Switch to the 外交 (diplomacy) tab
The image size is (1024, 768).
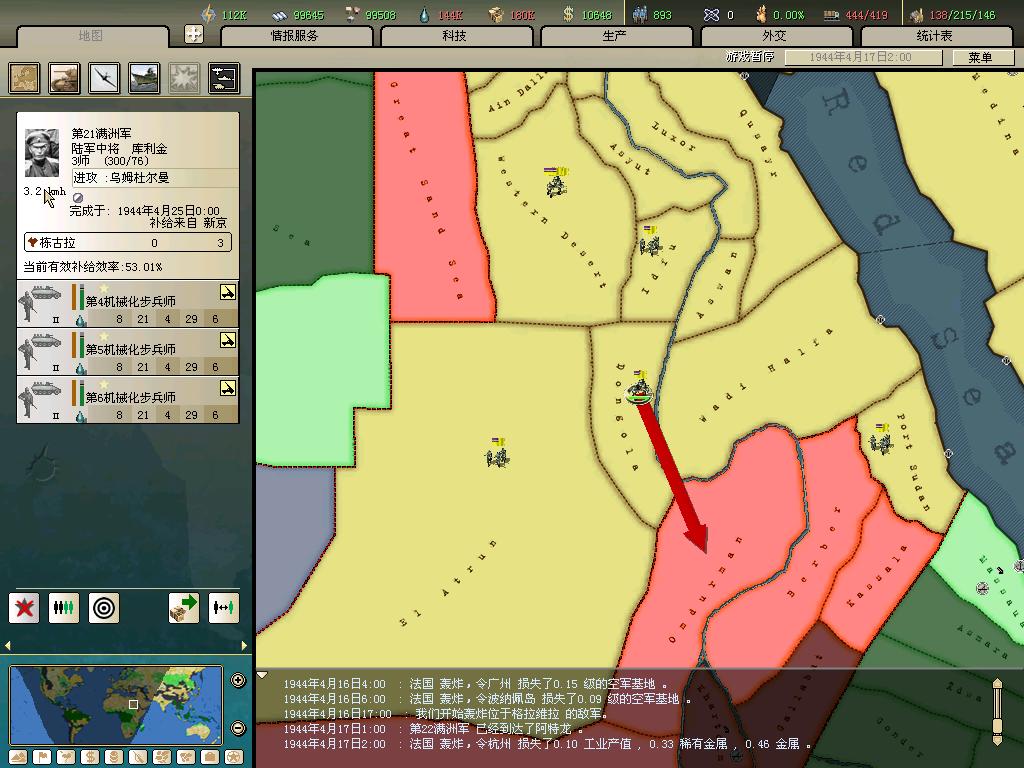[775, 36]
